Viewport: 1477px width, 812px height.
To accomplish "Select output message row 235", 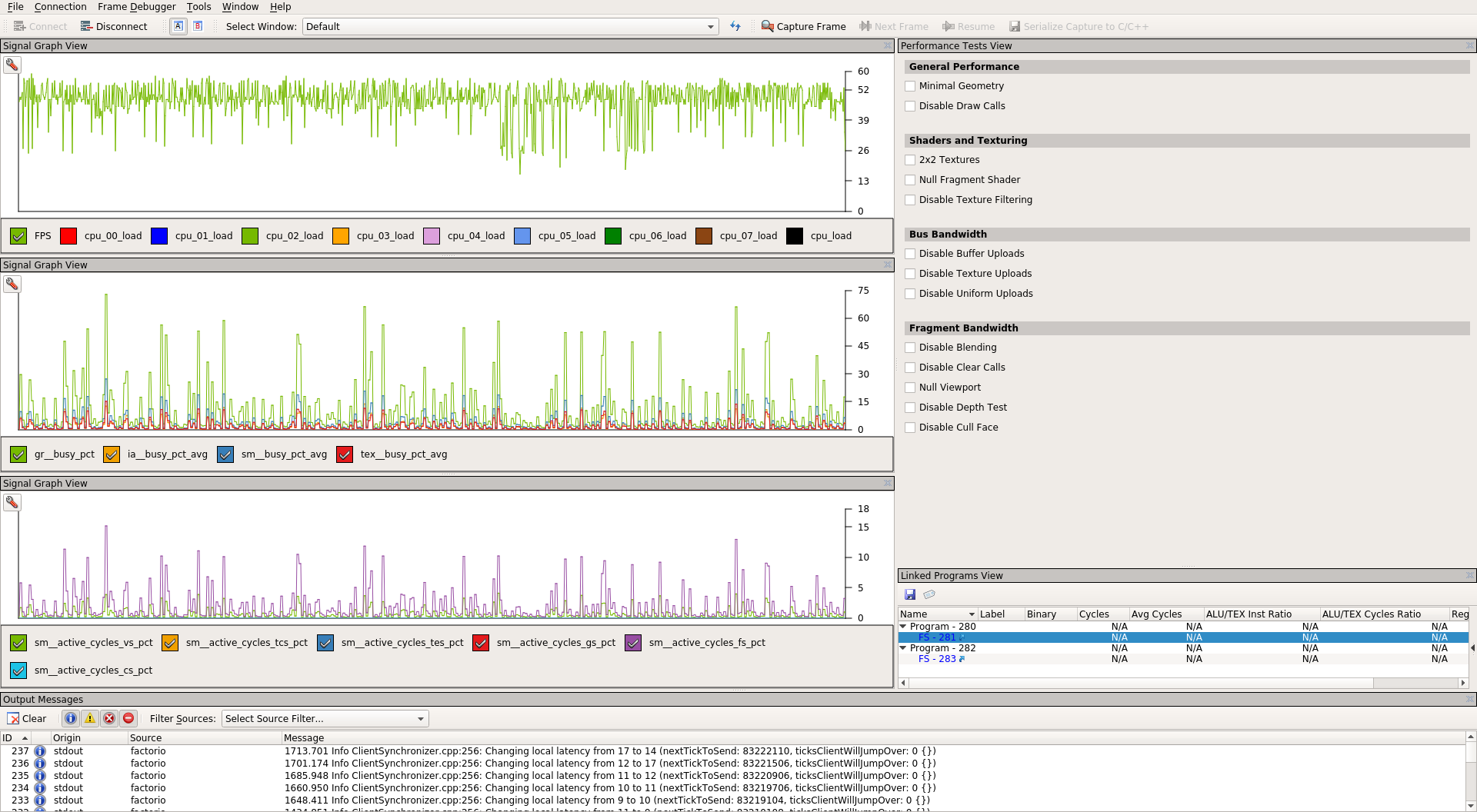I will (732, 776).
